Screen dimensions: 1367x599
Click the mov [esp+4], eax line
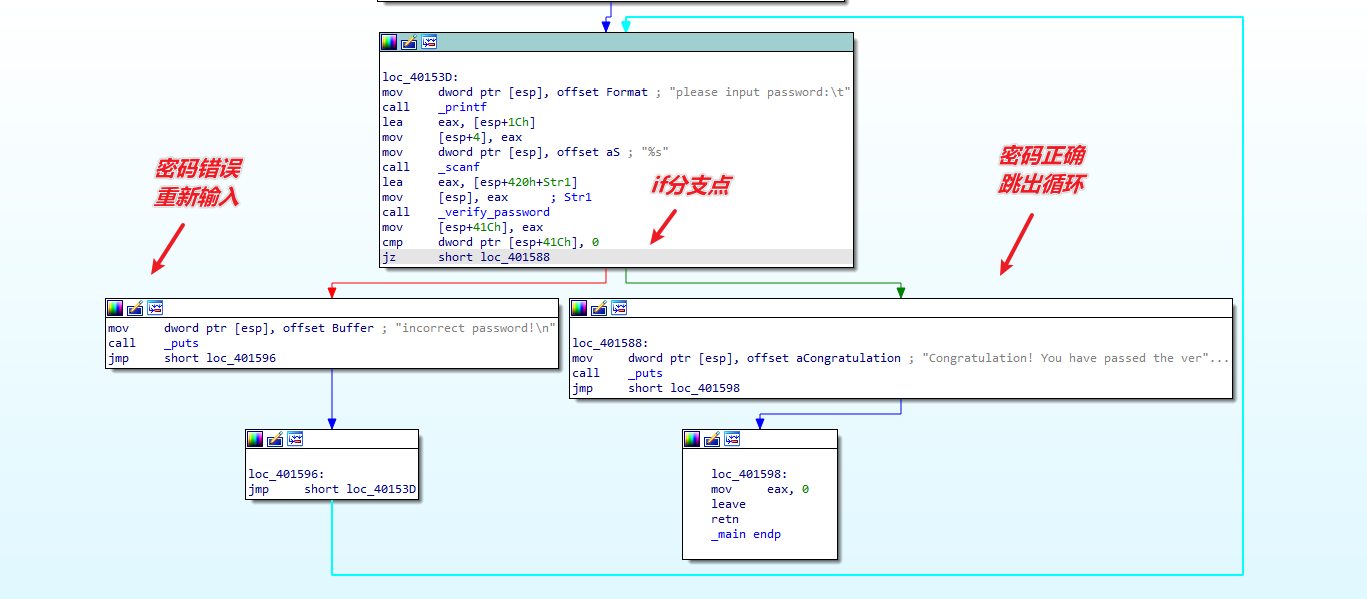(x=452, y=137)
